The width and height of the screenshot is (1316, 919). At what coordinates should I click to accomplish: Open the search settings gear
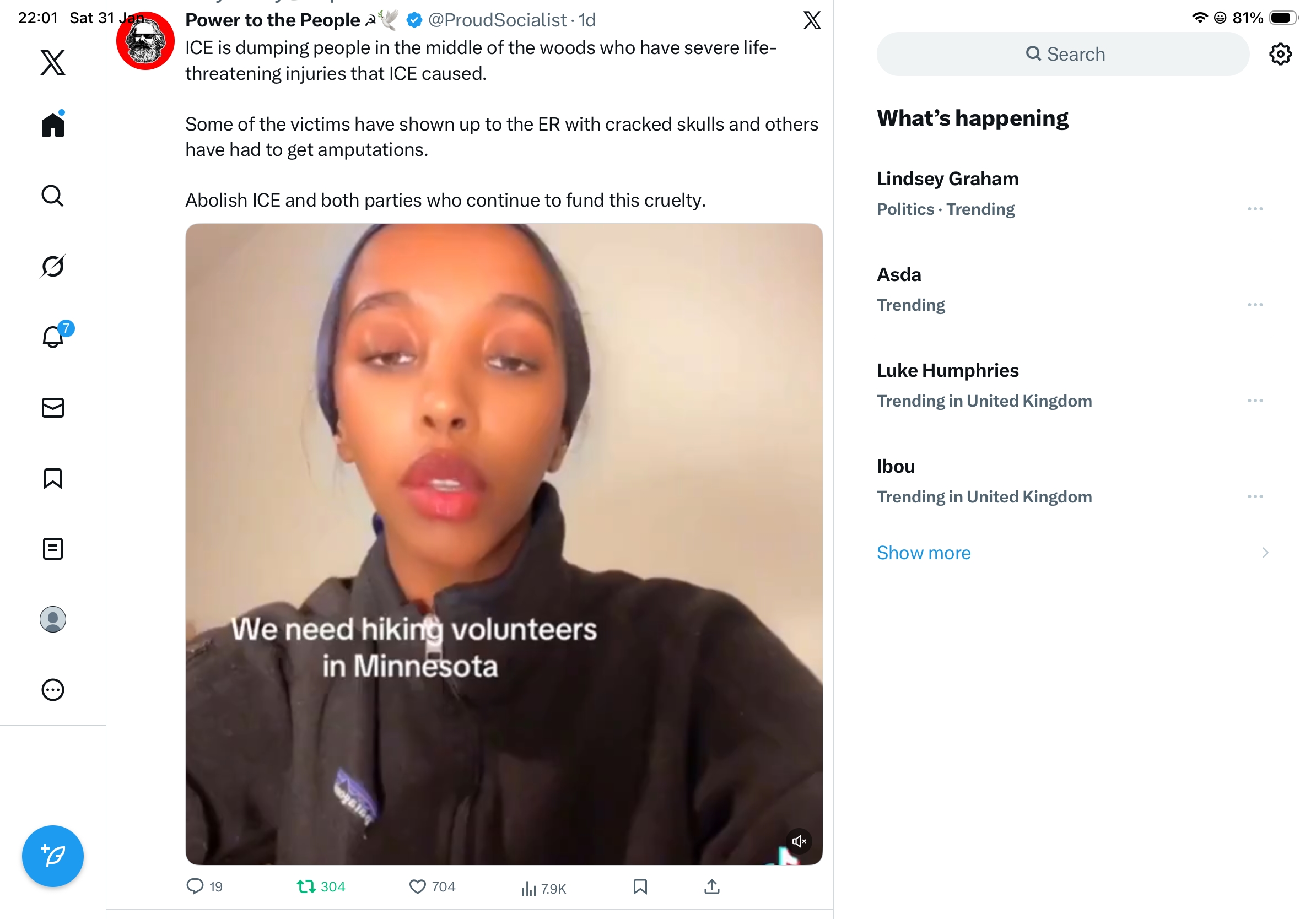(x=1281, y=54)
